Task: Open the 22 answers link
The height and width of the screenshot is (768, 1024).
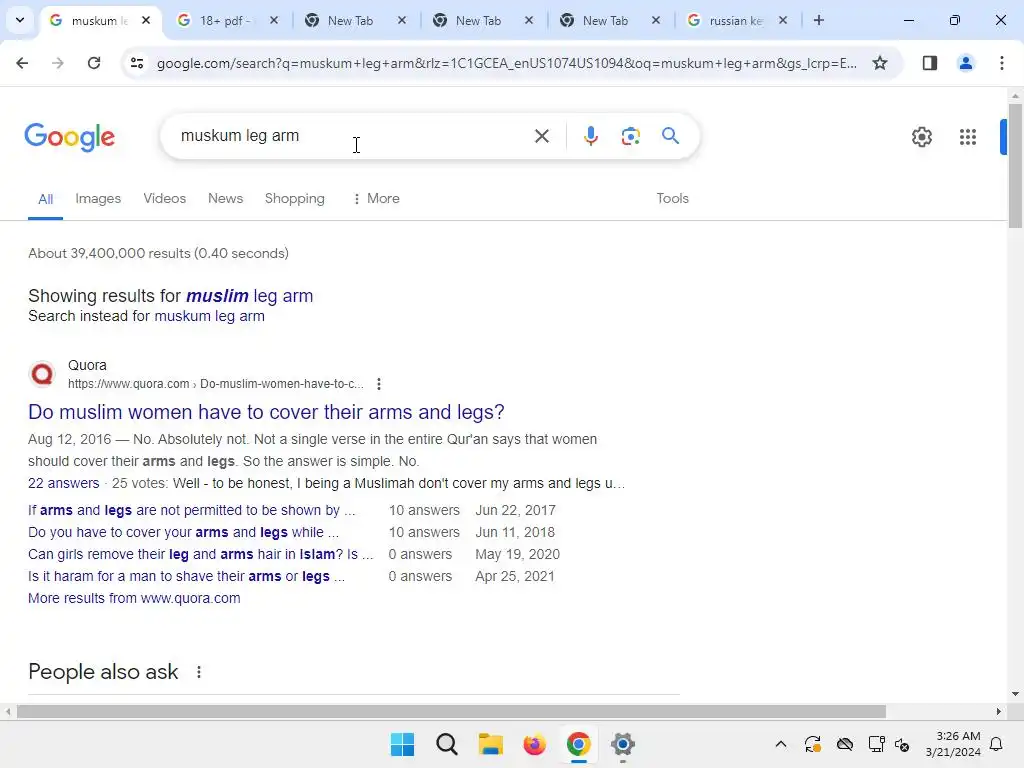Action: click(x=63, y=483)
